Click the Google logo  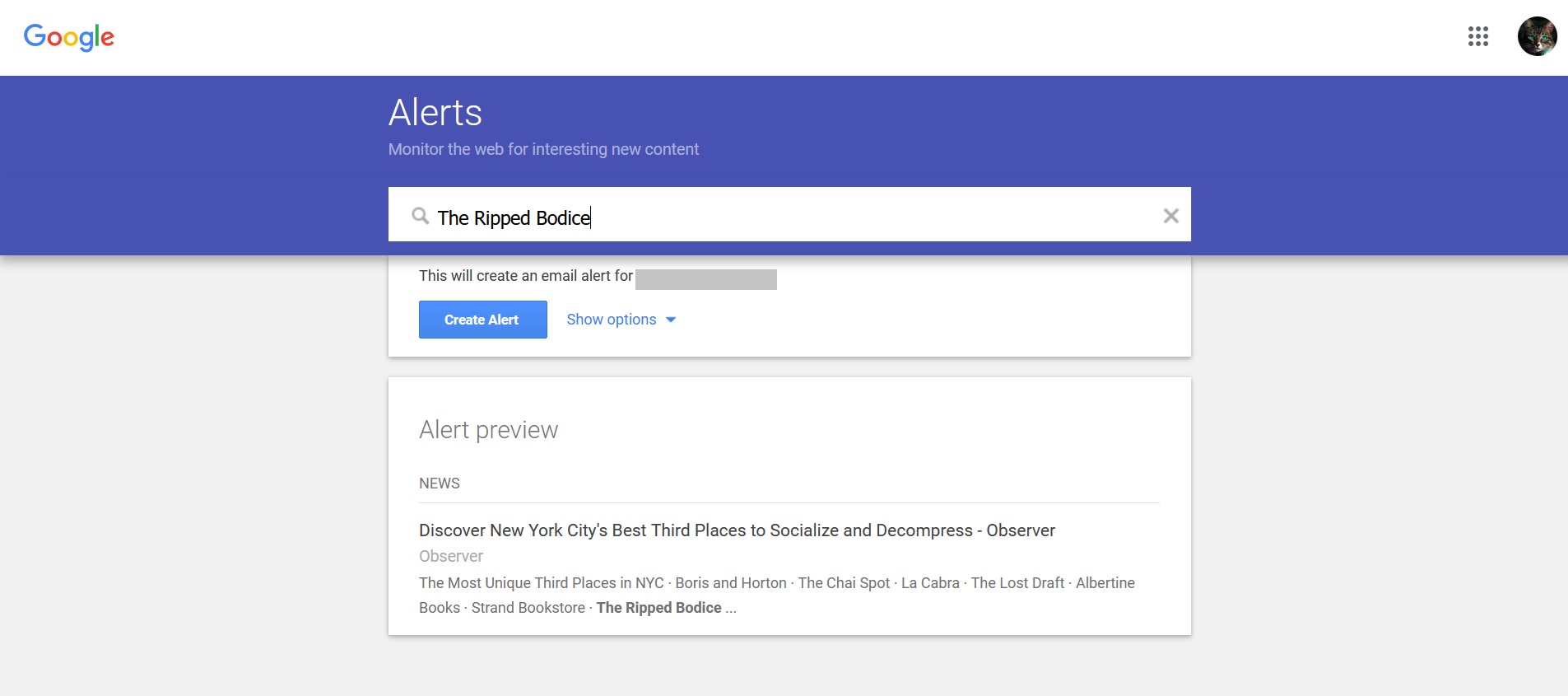point(69,37)
